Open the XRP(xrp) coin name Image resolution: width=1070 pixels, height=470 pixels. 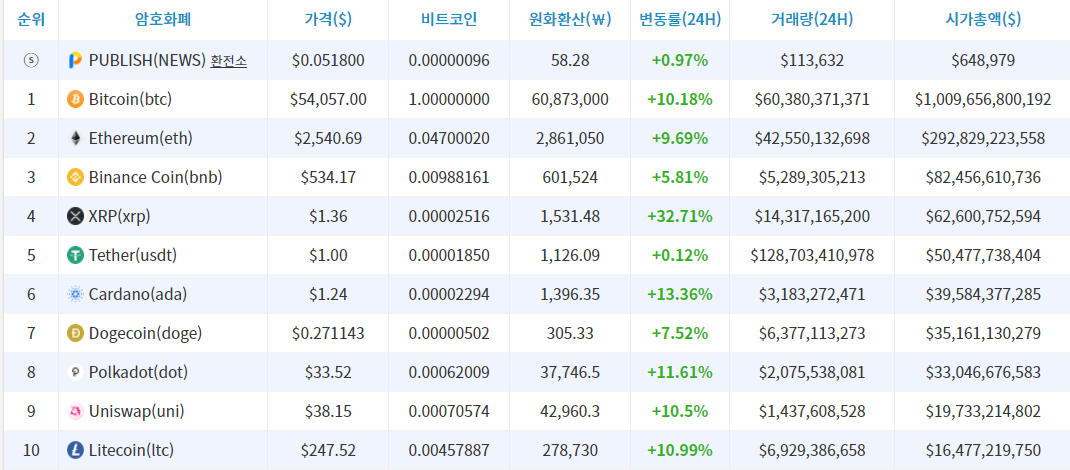coord(119,217)
